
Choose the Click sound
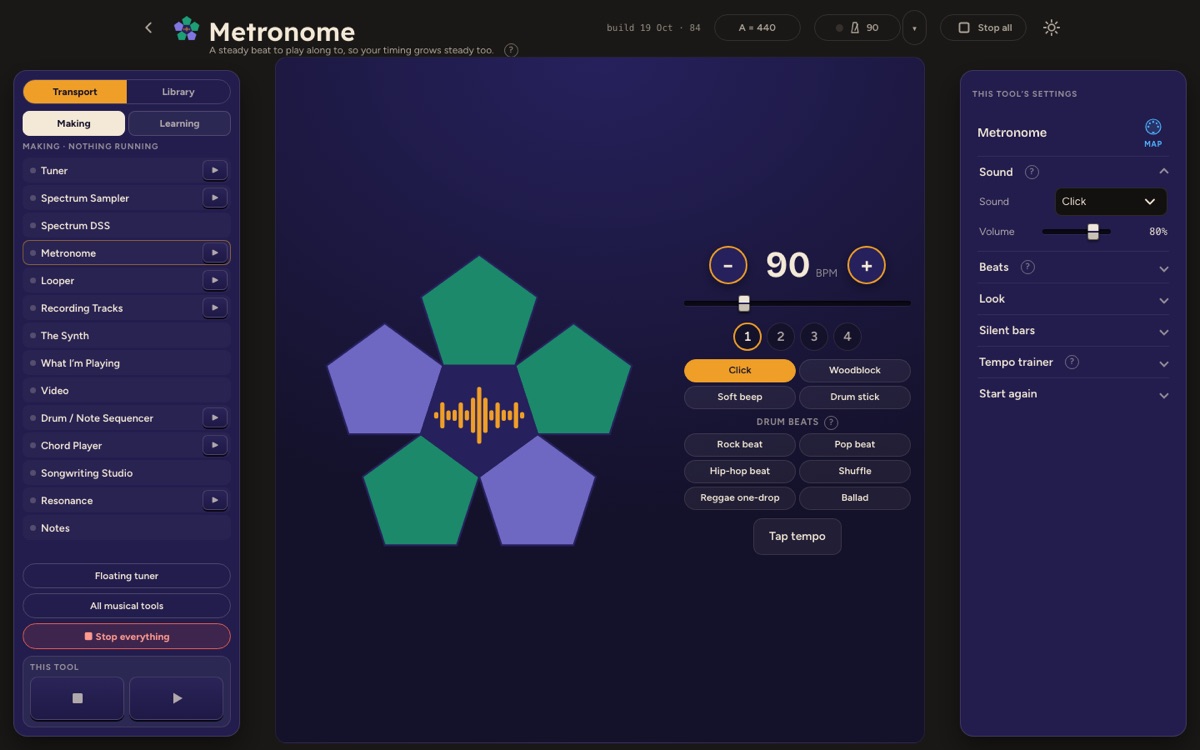click(740, 370)
